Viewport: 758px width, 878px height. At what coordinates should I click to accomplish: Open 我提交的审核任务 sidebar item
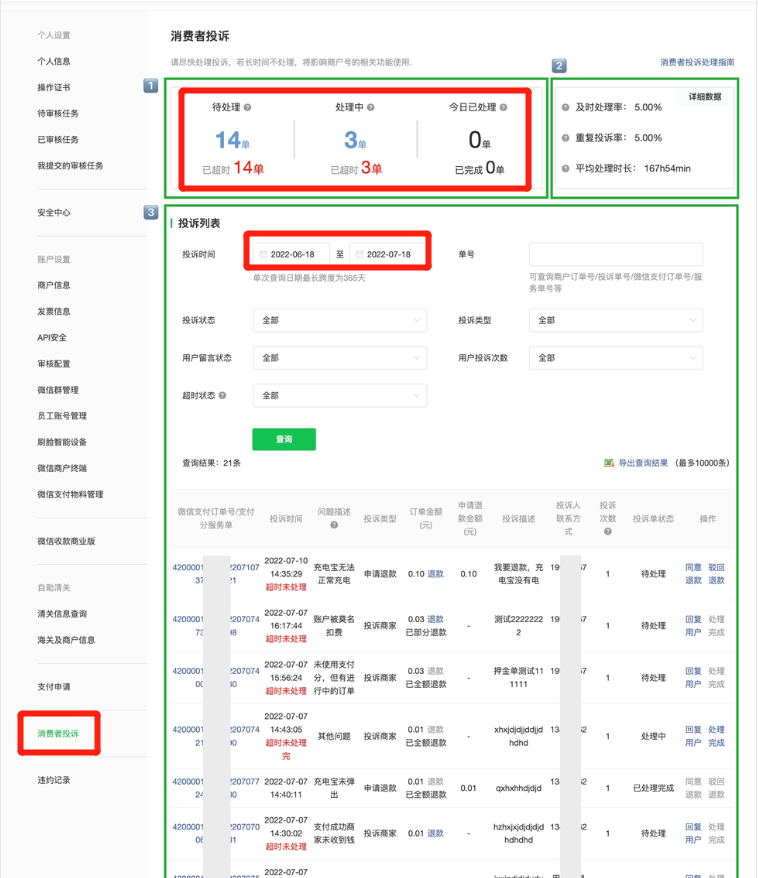click(x=70, y=166)
